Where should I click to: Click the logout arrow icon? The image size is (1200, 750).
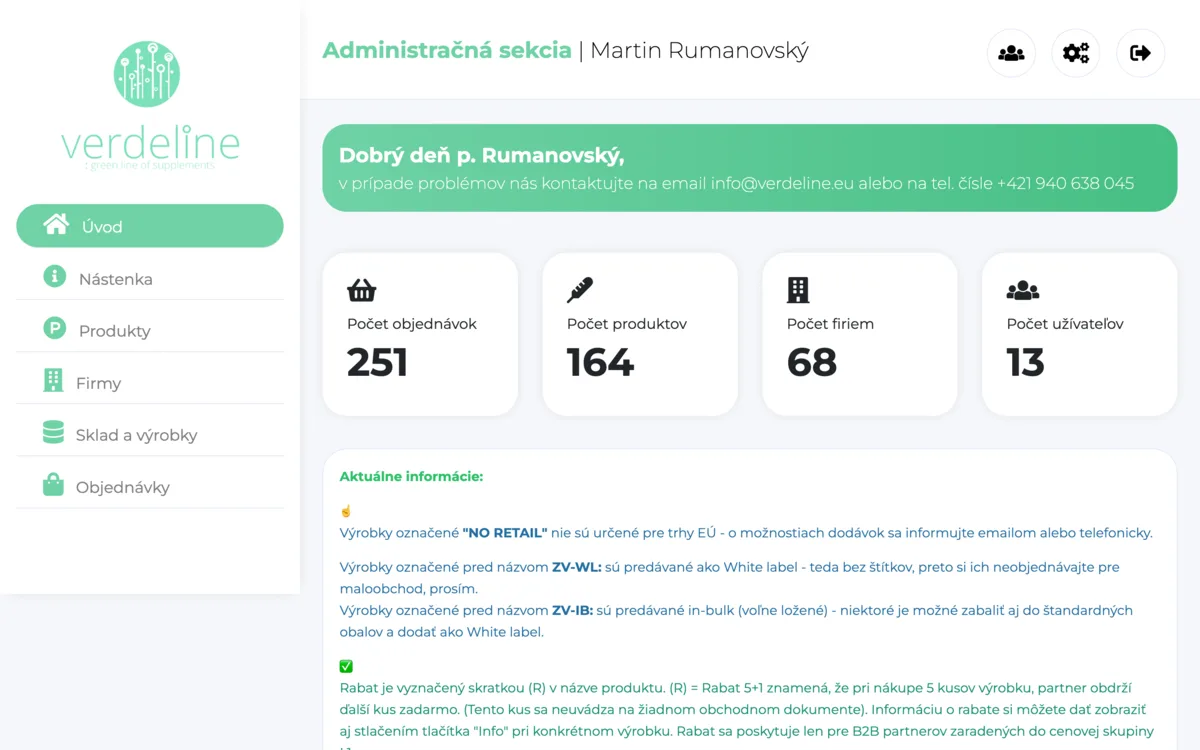pyautogui.click(x=1140, y=53)
